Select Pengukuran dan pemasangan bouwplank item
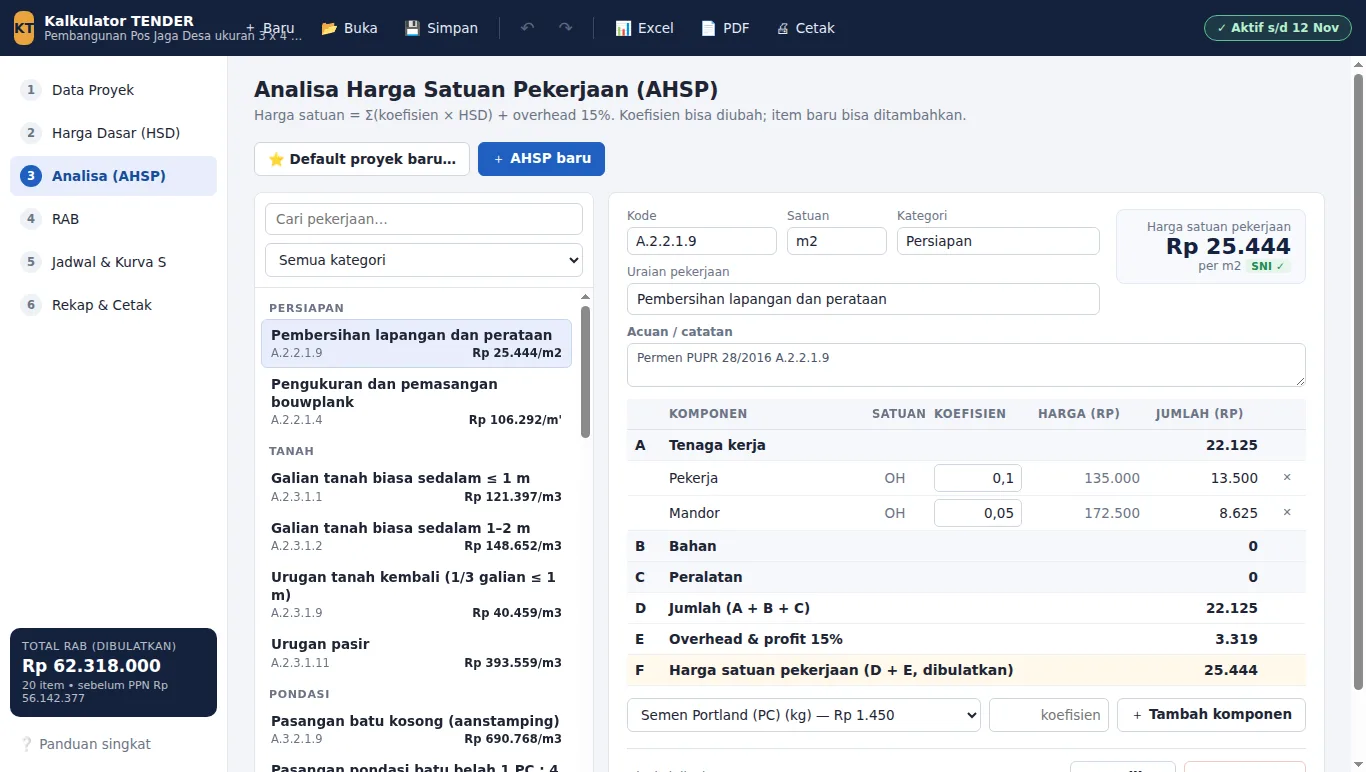Screen dimensions: 1366x772 point(416,401)
